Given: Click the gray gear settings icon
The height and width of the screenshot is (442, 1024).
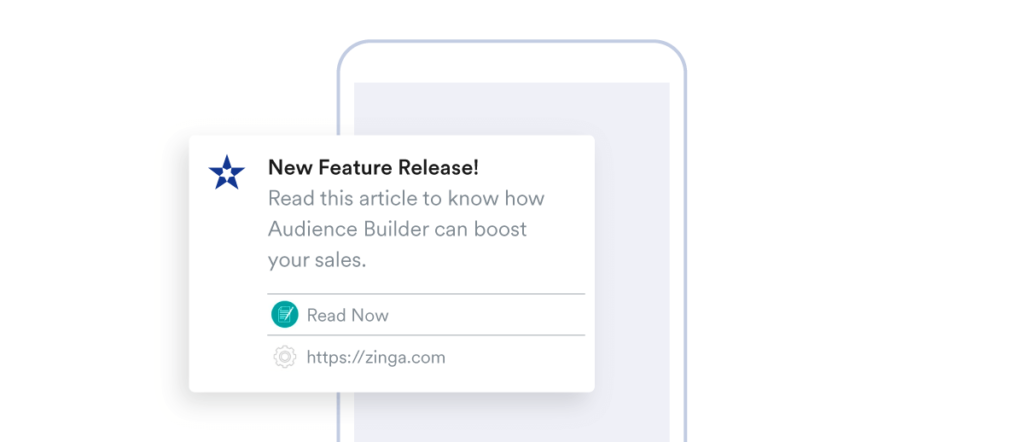Looking at the screenshot, I should pyautogui.click(x=285, y=357).
